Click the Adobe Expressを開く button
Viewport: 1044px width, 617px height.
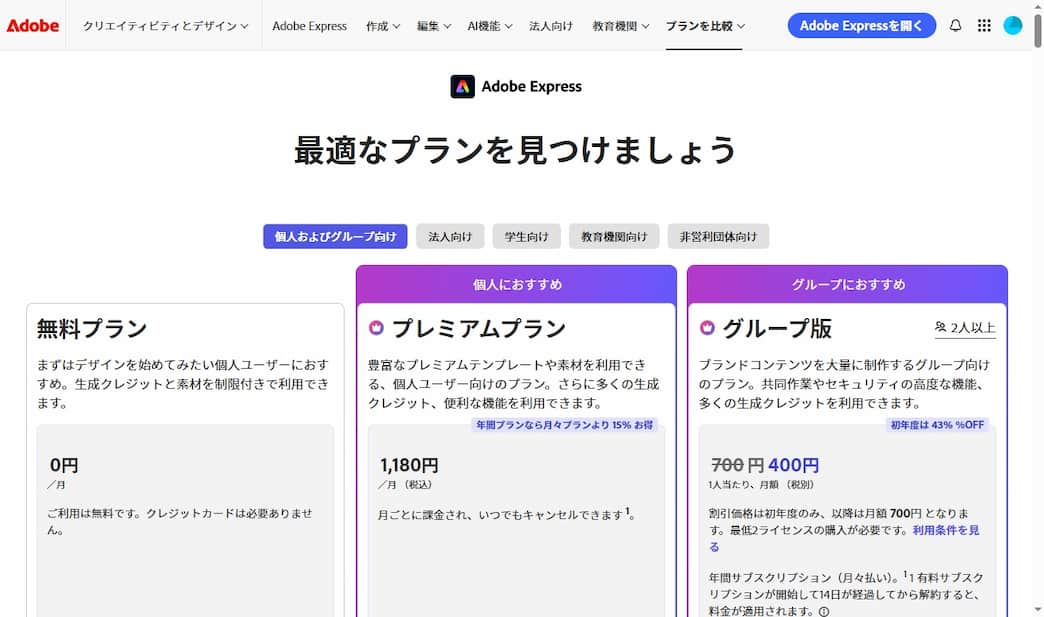click(861, 25)
